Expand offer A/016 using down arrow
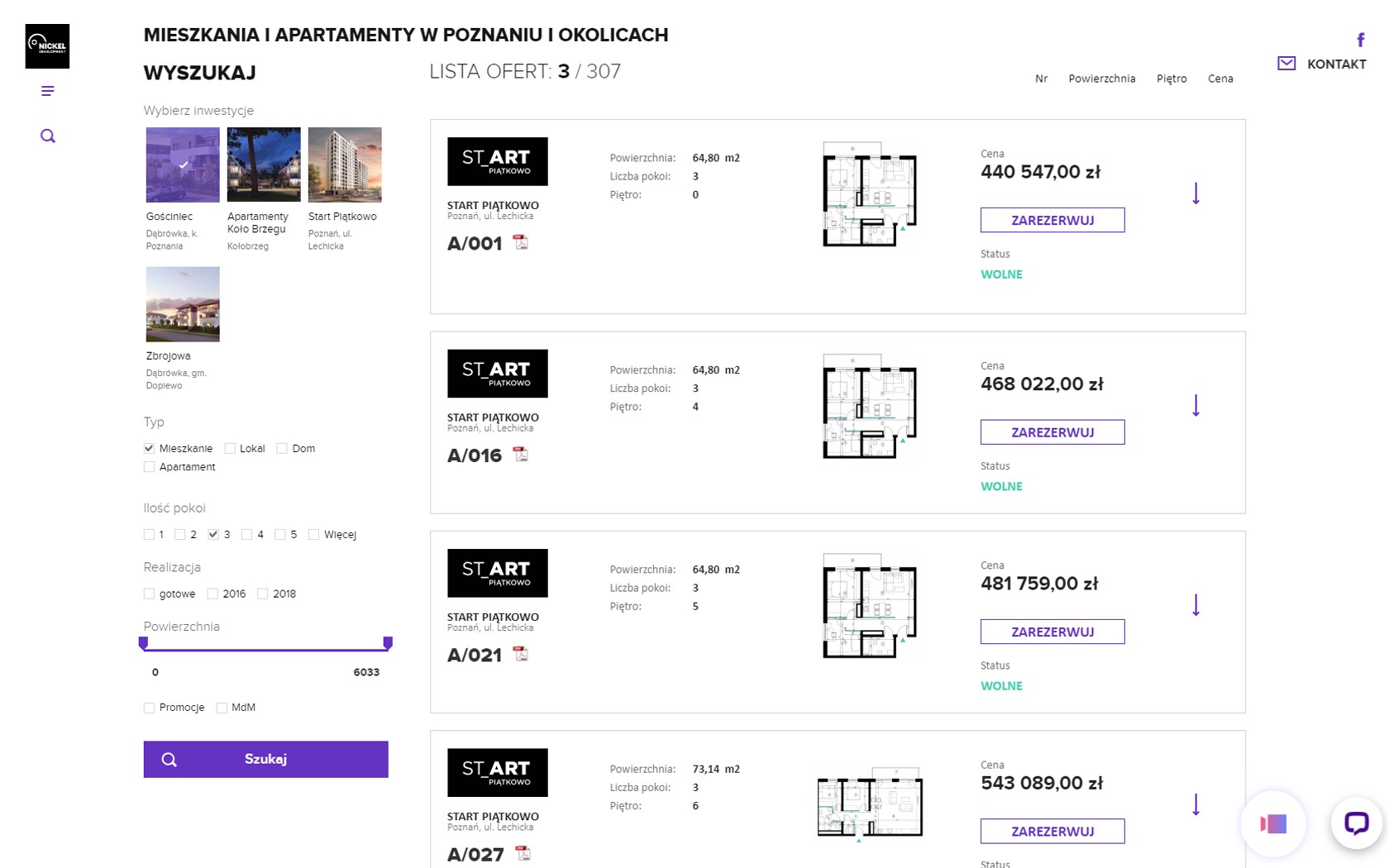This screenshot has height=868, width=1389. [1196, 406]
